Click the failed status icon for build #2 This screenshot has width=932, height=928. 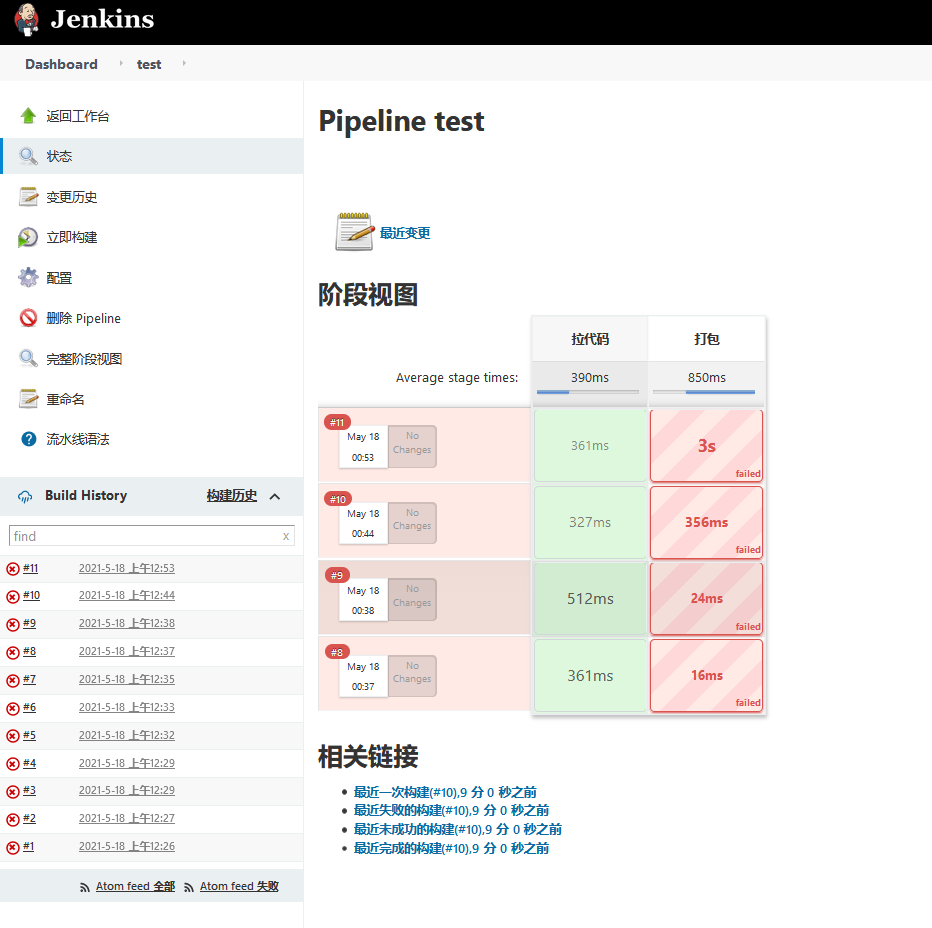click(x=12, y=819)
